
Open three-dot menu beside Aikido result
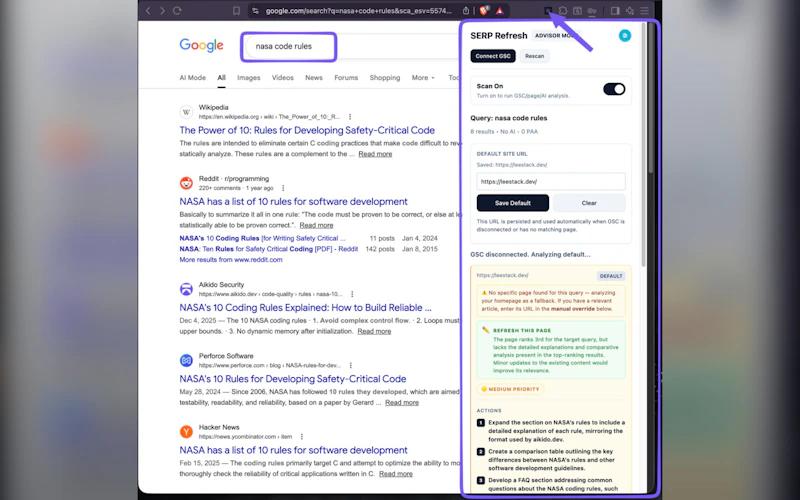(352, 294)
